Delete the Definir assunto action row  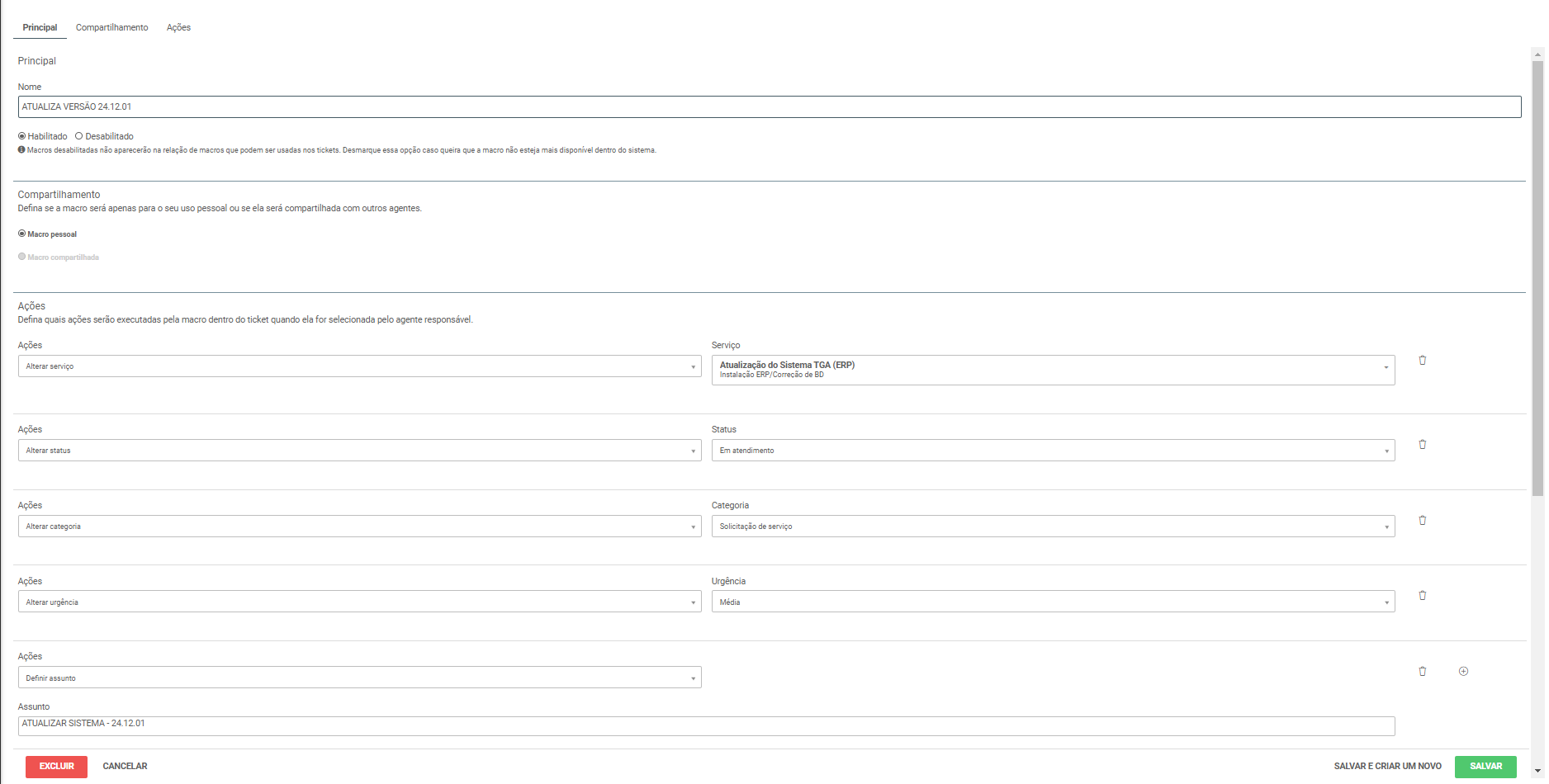tap(1422, 672)
